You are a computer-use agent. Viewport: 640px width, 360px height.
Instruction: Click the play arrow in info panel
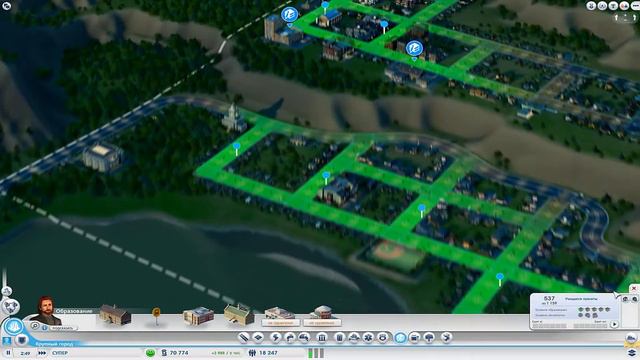[x=614, y=324]
